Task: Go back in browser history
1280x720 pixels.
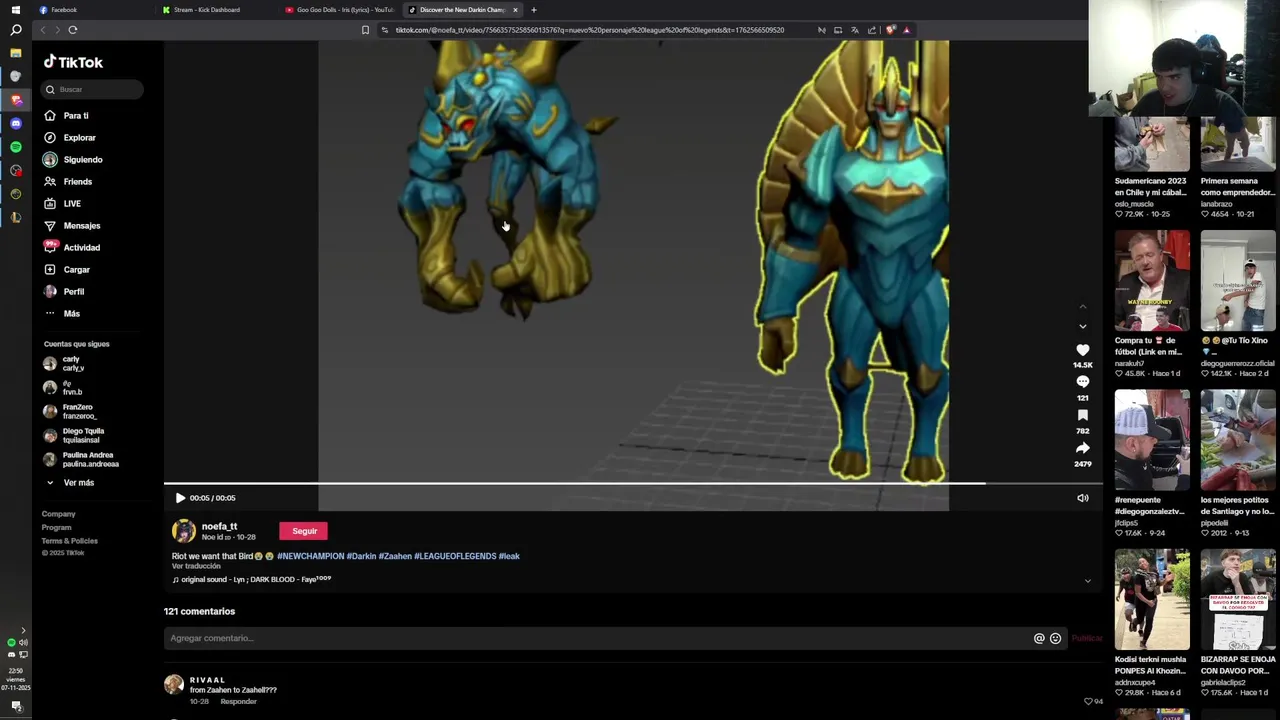Action: [43, 30]
